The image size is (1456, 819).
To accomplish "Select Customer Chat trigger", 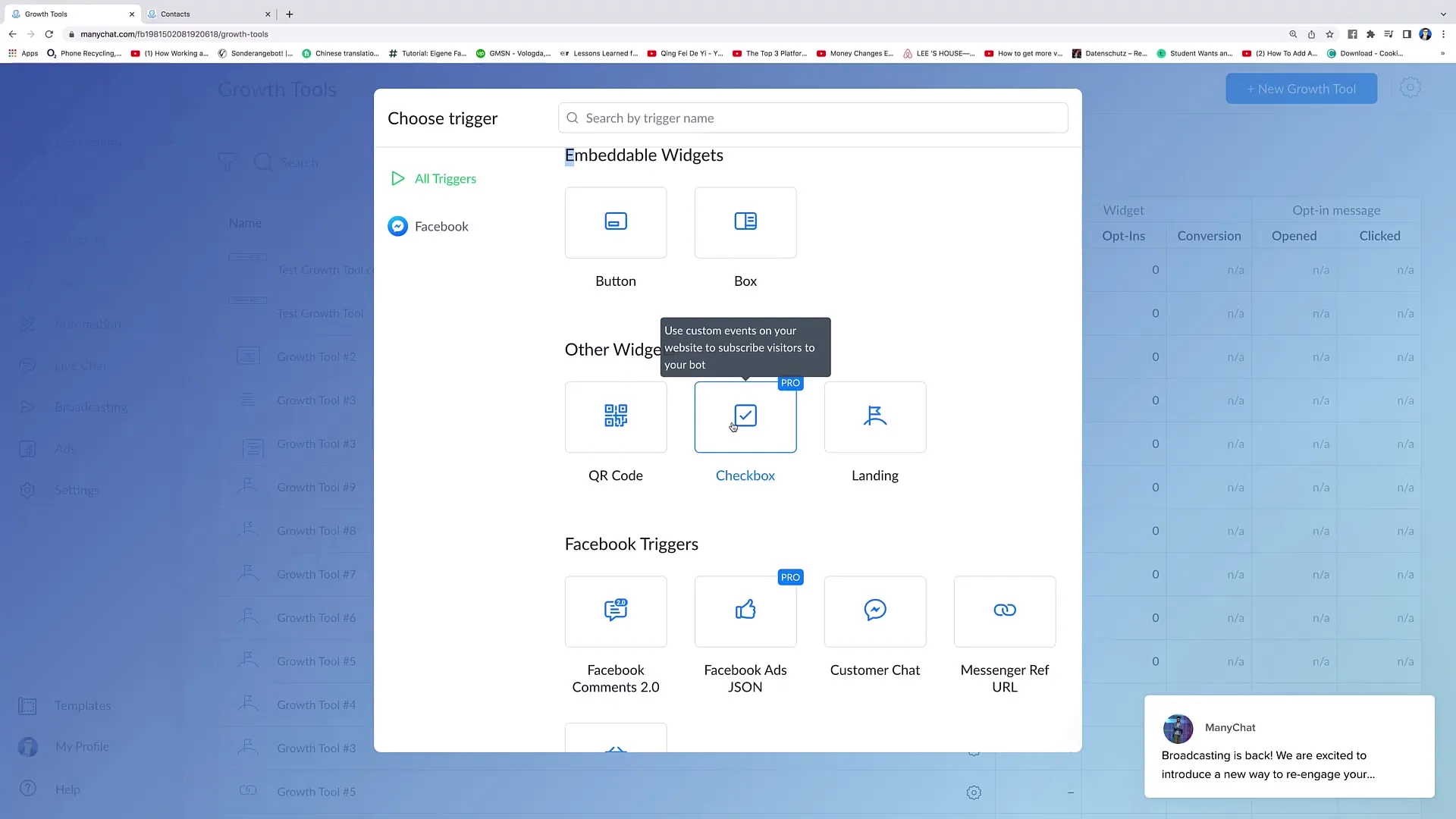I will coord(875,611).
